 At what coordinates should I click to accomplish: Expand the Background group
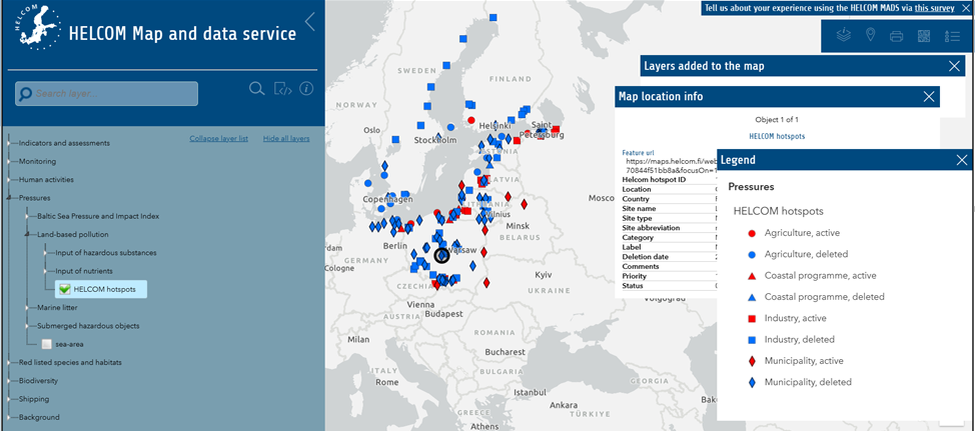[x=9, y=417]
